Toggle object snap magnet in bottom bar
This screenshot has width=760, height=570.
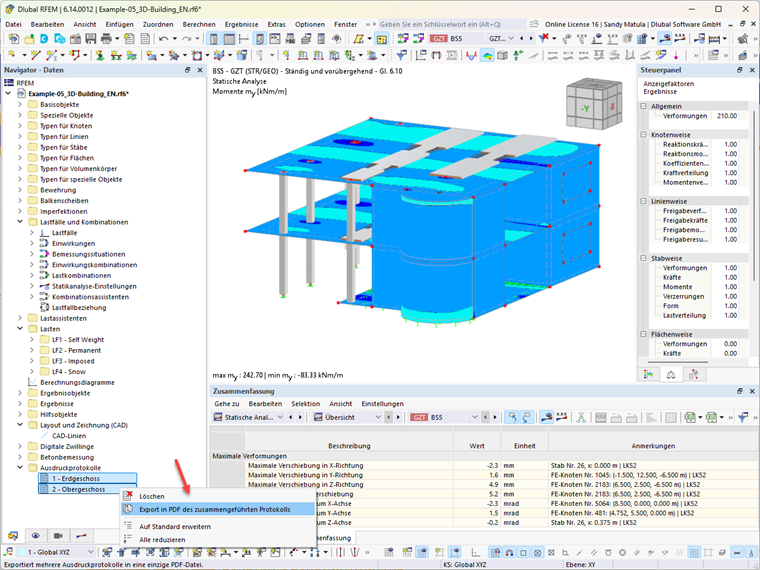tap(509, 552)
